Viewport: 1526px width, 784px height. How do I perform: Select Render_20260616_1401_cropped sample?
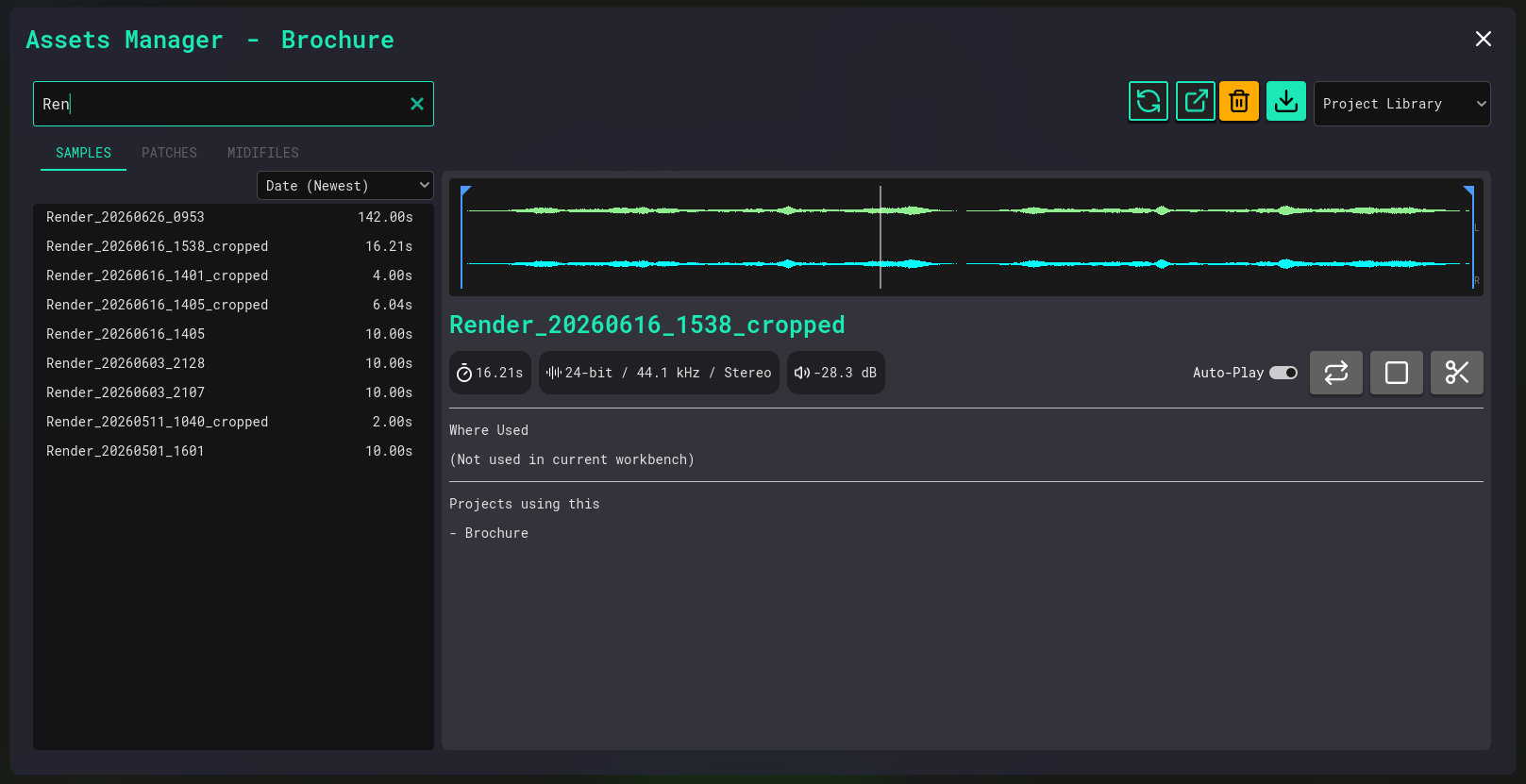233,275
